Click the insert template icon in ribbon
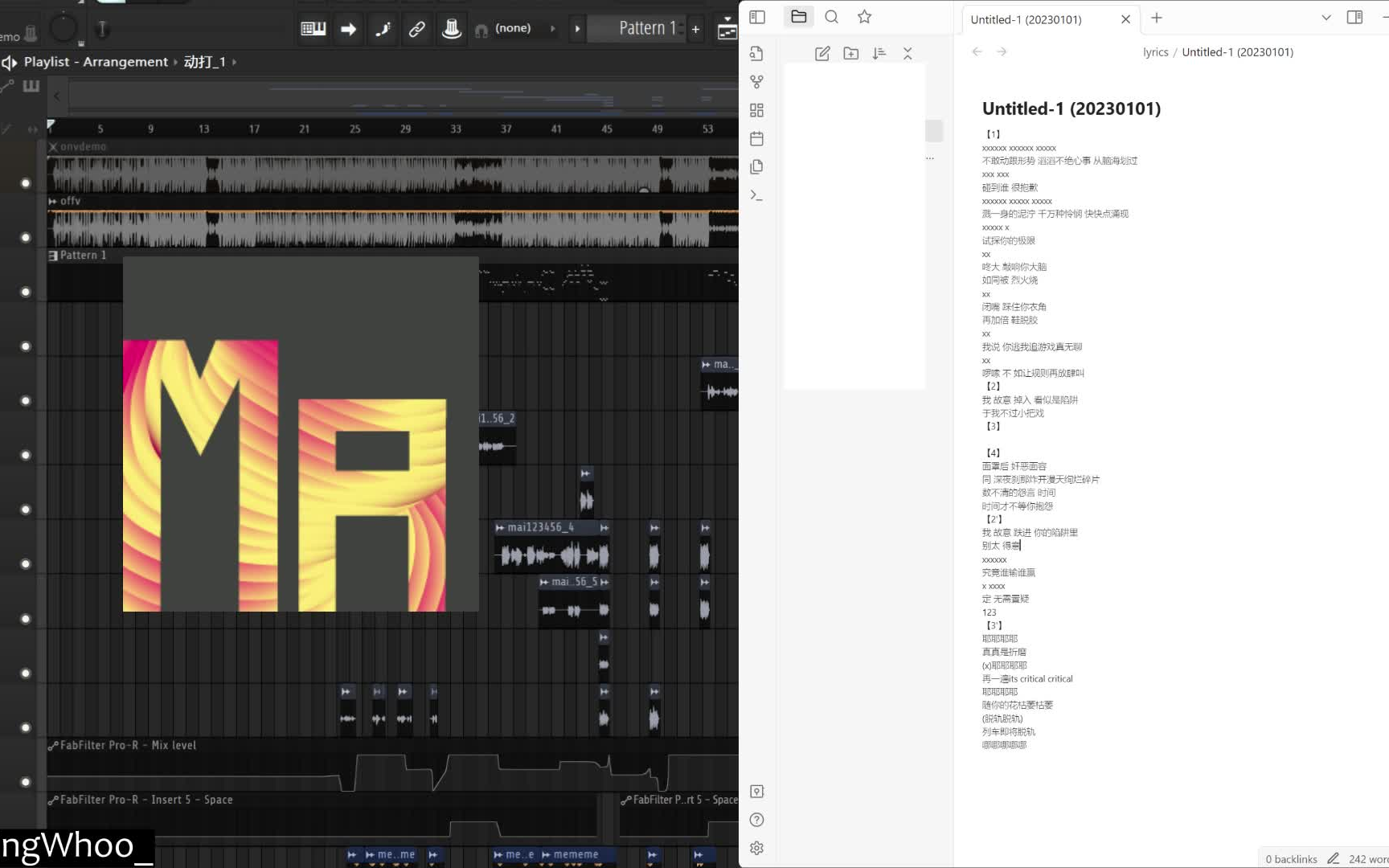Viewport: 1389px width, 868px height. click(x=756, y=166)
